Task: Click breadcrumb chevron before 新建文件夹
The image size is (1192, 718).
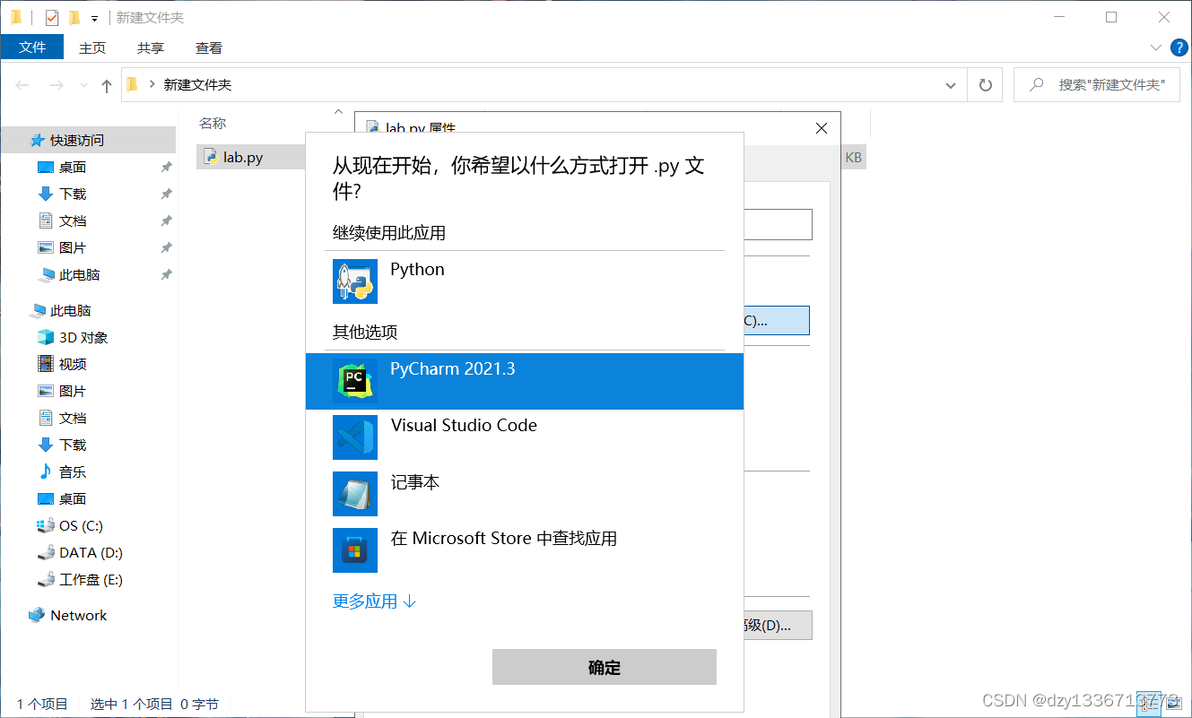Action: tap(152, 84)
